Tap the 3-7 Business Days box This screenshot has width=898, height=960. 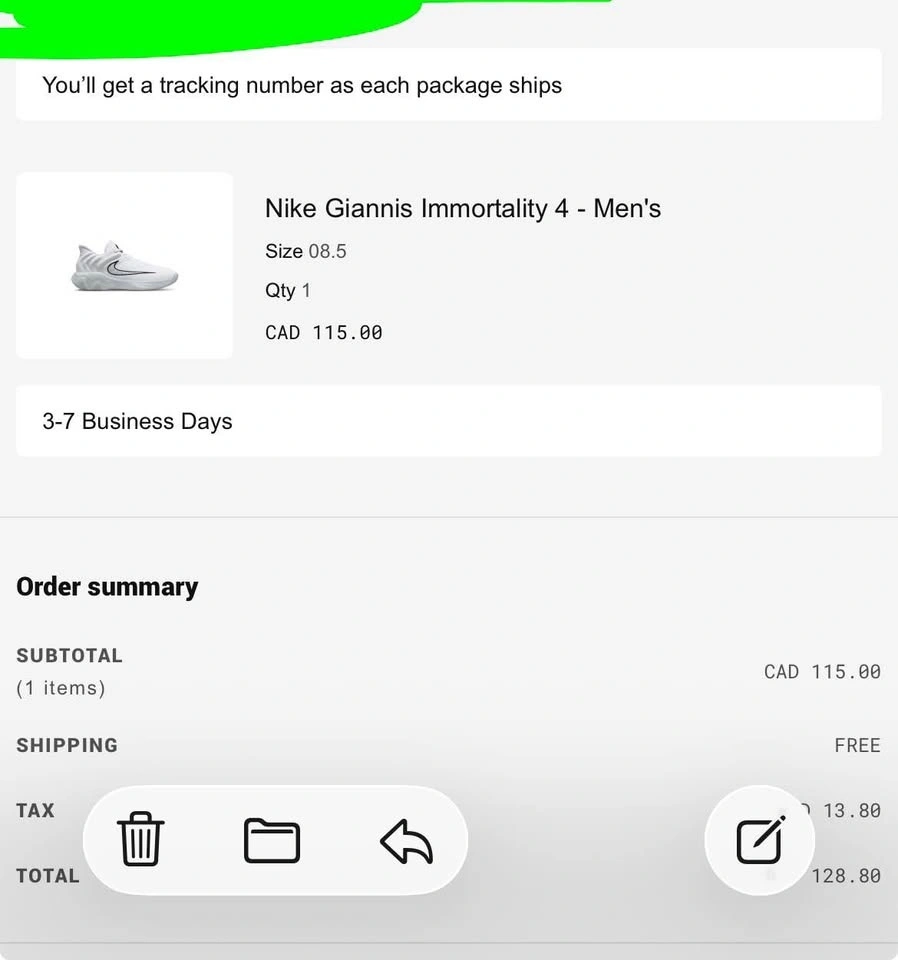click(x=448, y=421)
